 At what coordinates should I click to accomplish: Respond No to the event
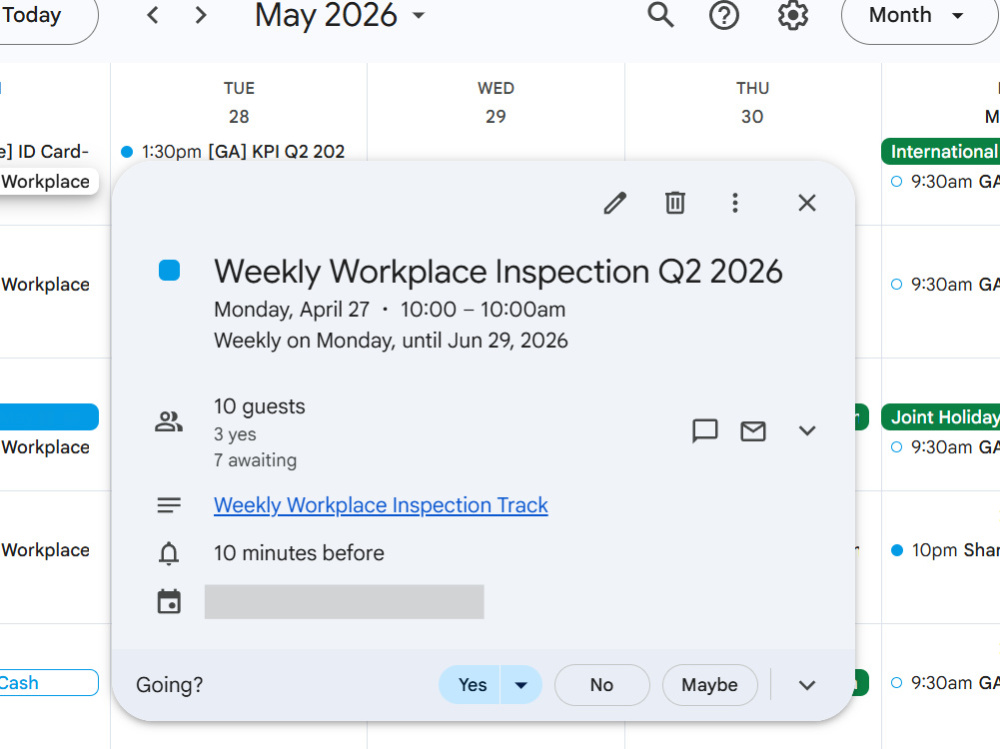pos(601,685)
